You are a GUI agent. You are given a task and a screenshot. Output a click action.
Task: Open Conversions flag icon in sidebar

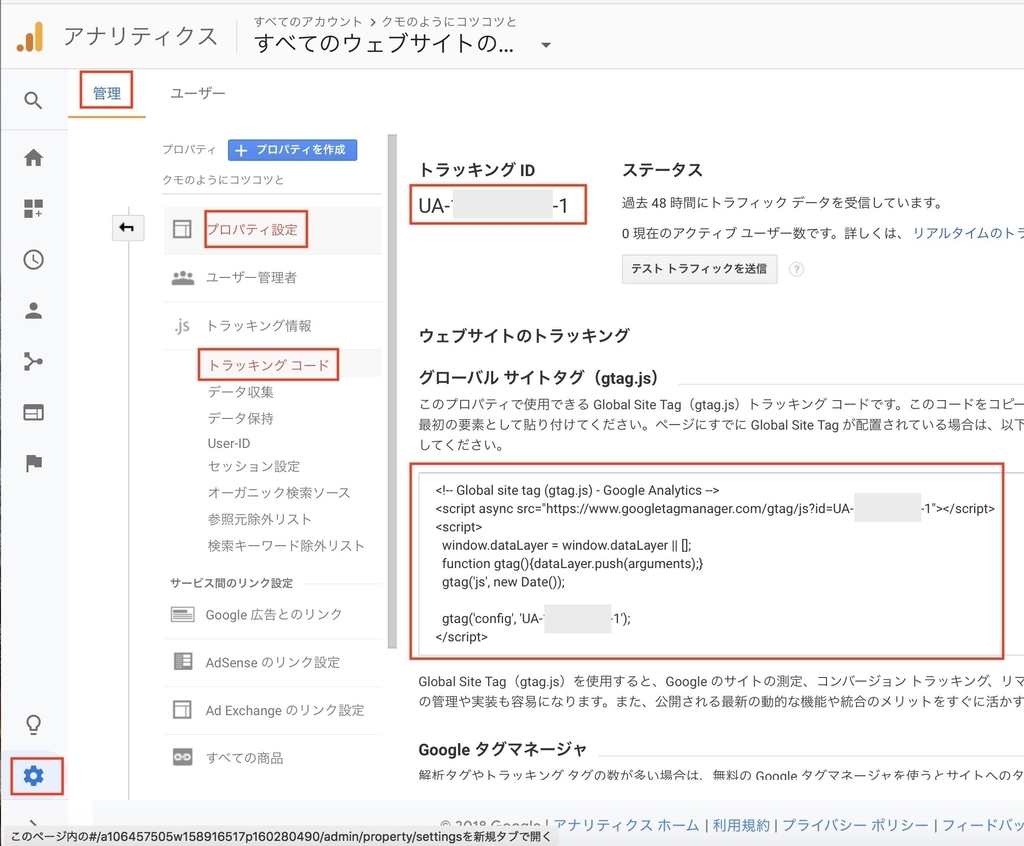(x=33, y=463)
